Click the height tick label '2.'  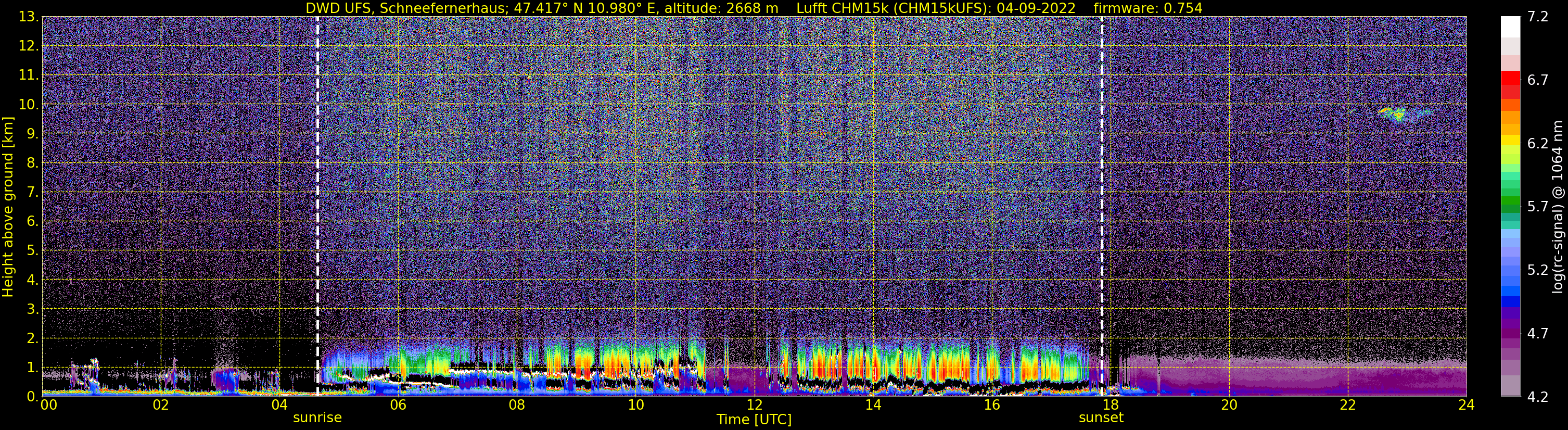32,339
